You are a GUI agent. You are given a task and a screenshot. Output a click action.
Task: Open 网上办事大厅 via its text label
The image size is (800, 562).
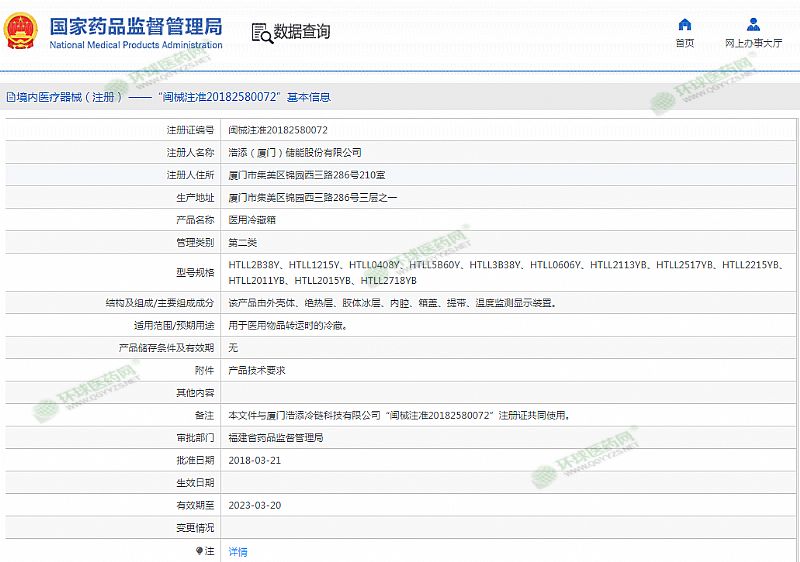pyautogui.click(x=752, y=43)
